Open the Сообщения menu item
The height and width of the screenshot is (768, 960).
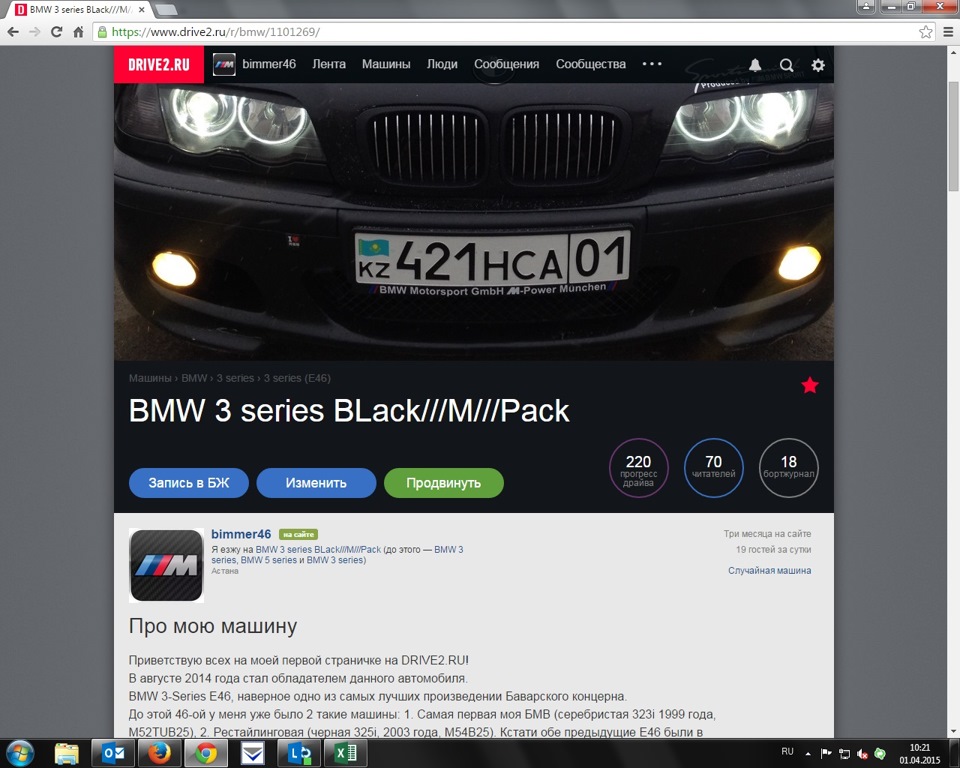click(x=506, y=64)
